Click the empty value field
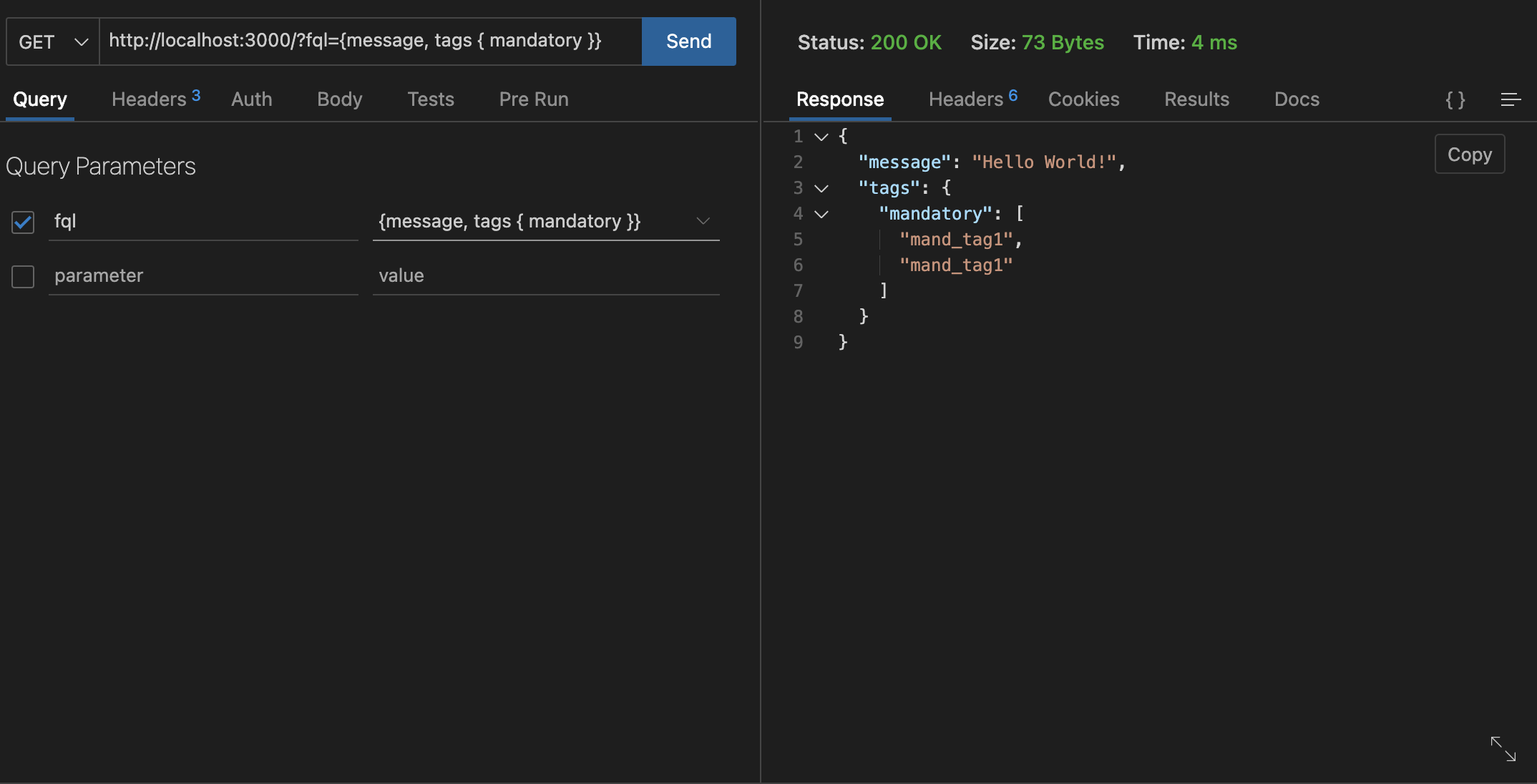This screenshot has width=1537, height=784. click(546, 276)
